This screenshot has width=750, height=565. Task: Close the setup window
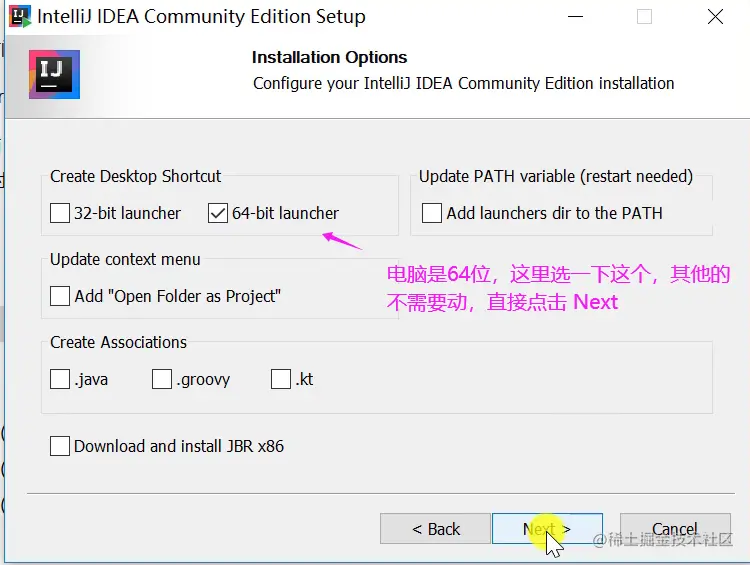pos(715,17)
